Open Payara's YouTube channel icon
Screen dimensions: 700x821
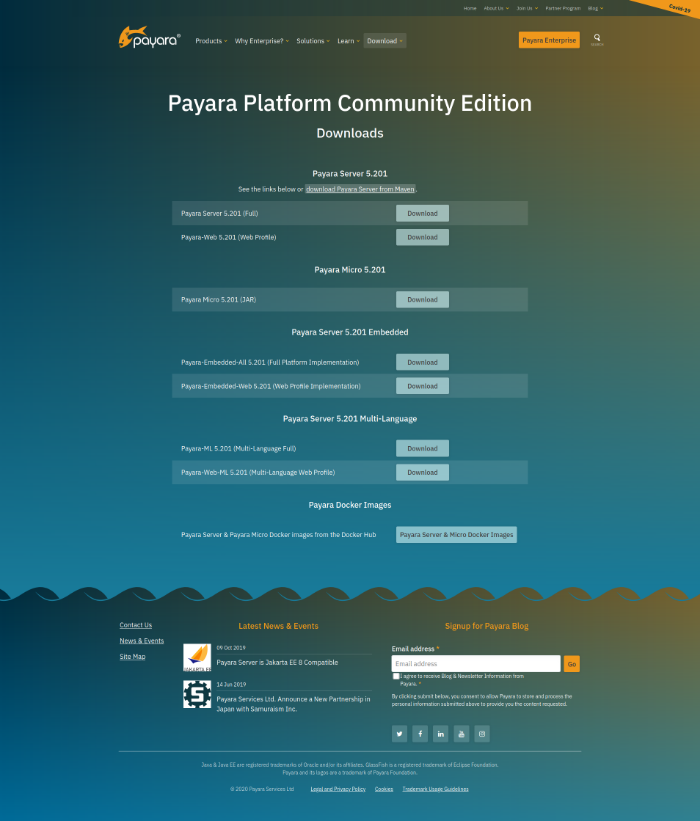click(x=461, y=734)
